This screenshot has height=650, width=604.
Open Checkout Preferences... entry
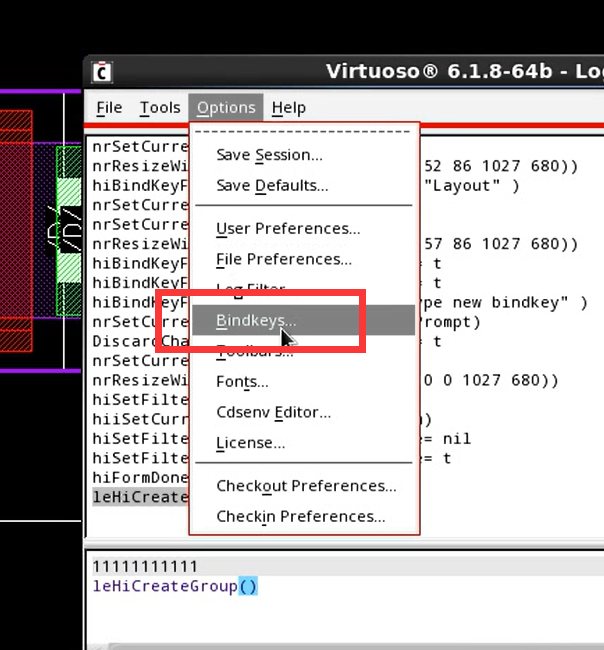[x=306, y=486]
